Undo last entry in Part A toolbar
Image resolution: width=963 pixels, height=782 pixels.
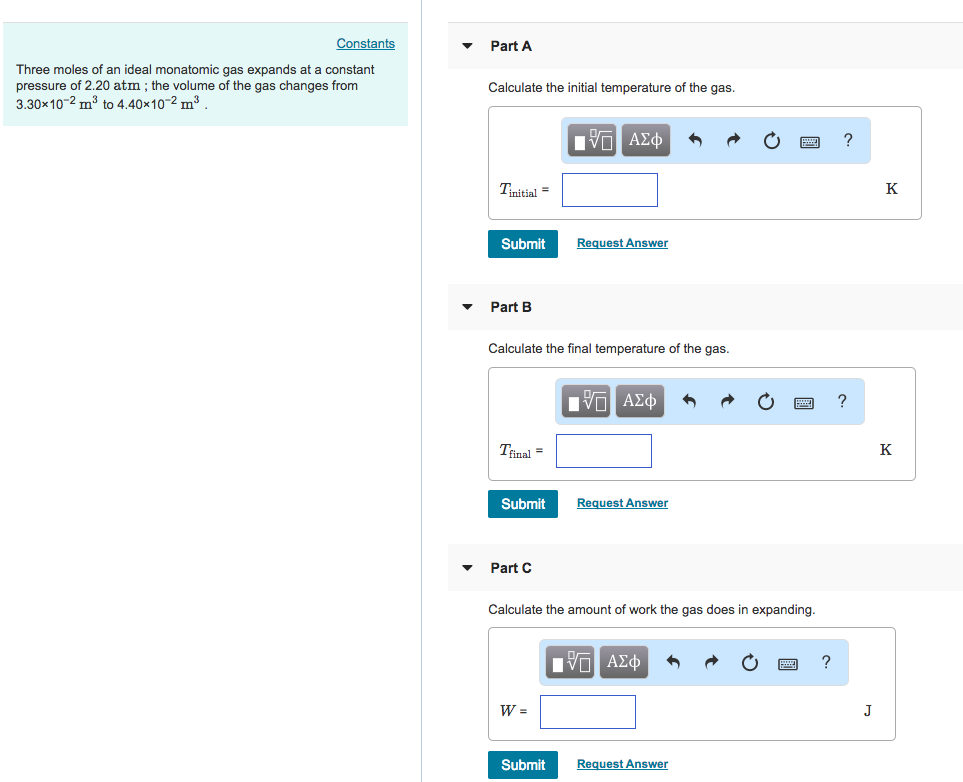(696, 141)
